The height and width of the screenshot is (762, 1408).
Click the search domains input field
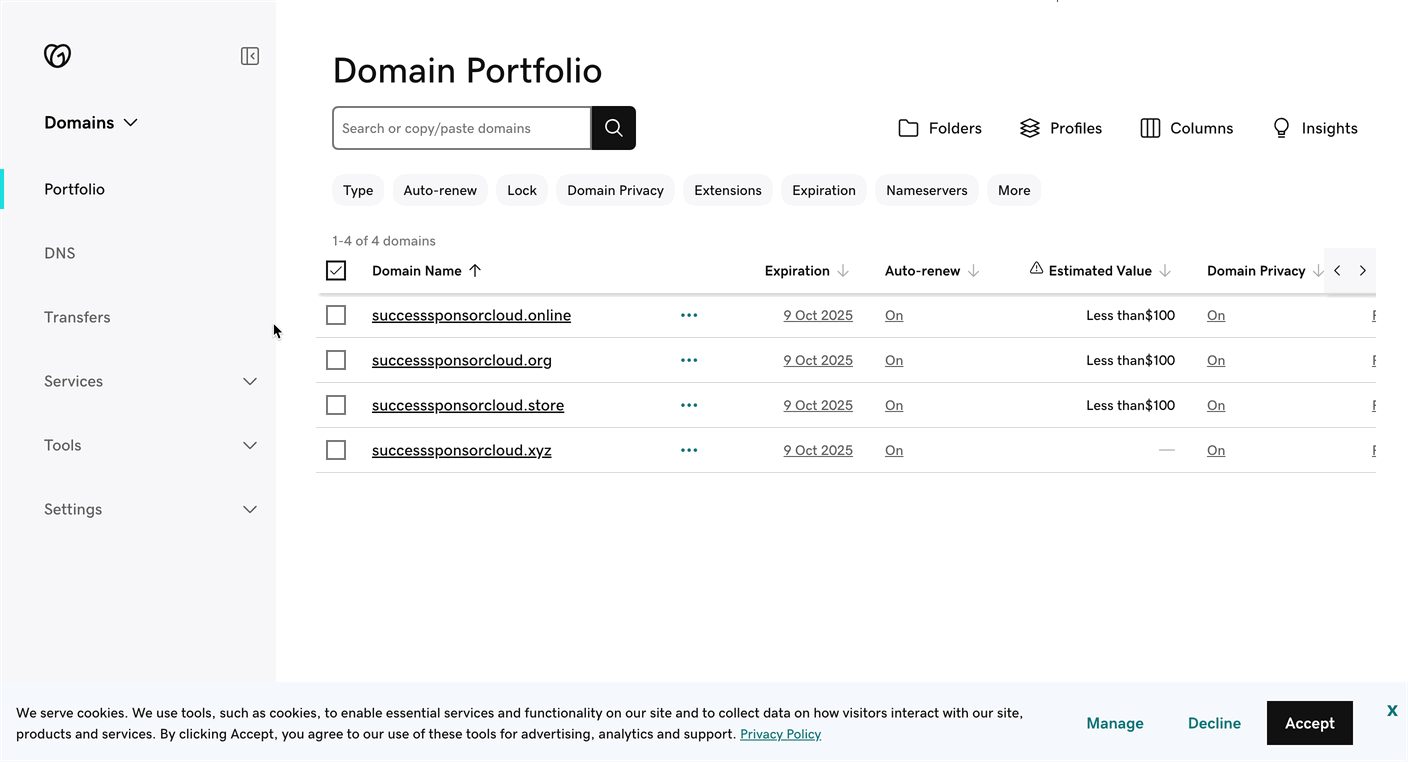coord(461,128)
